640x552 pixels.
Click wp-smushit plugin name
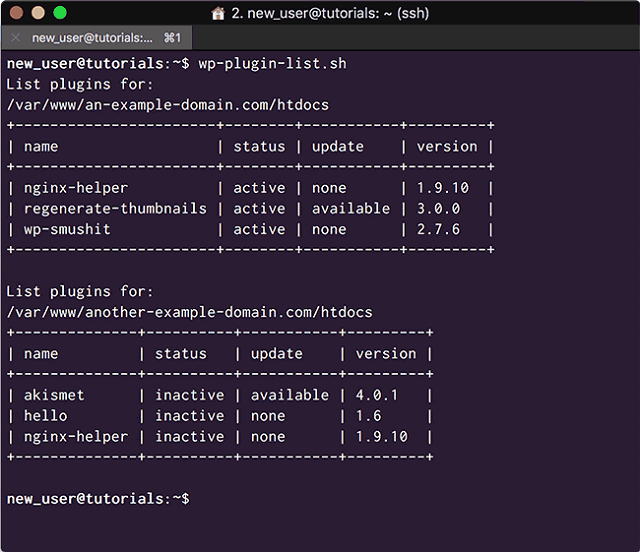pos(67,229)
